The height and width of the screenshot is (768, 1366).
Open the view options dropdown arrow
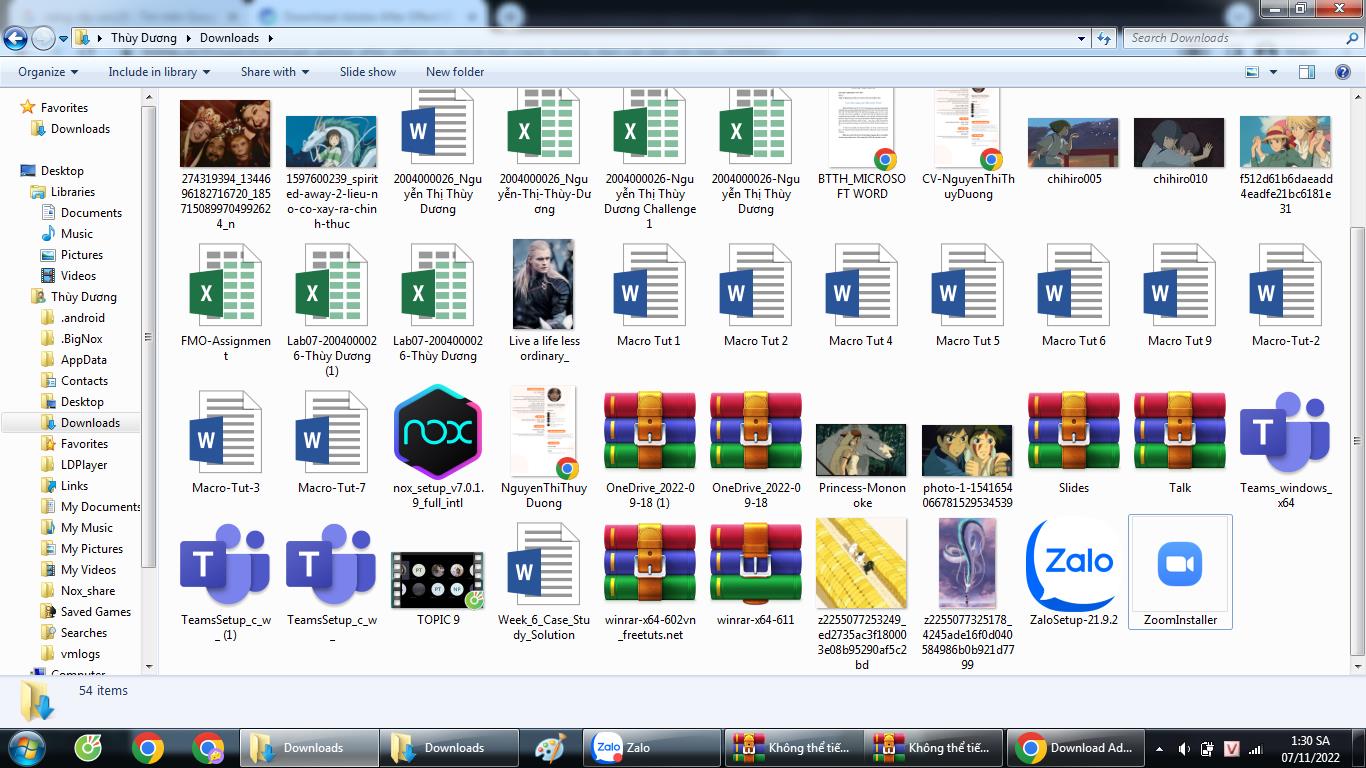1273,72
